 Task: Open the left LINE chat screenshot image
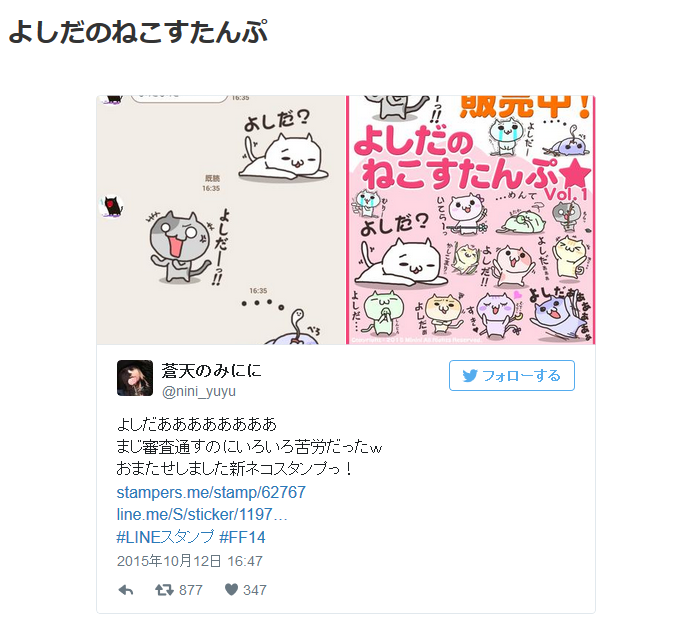221,220
